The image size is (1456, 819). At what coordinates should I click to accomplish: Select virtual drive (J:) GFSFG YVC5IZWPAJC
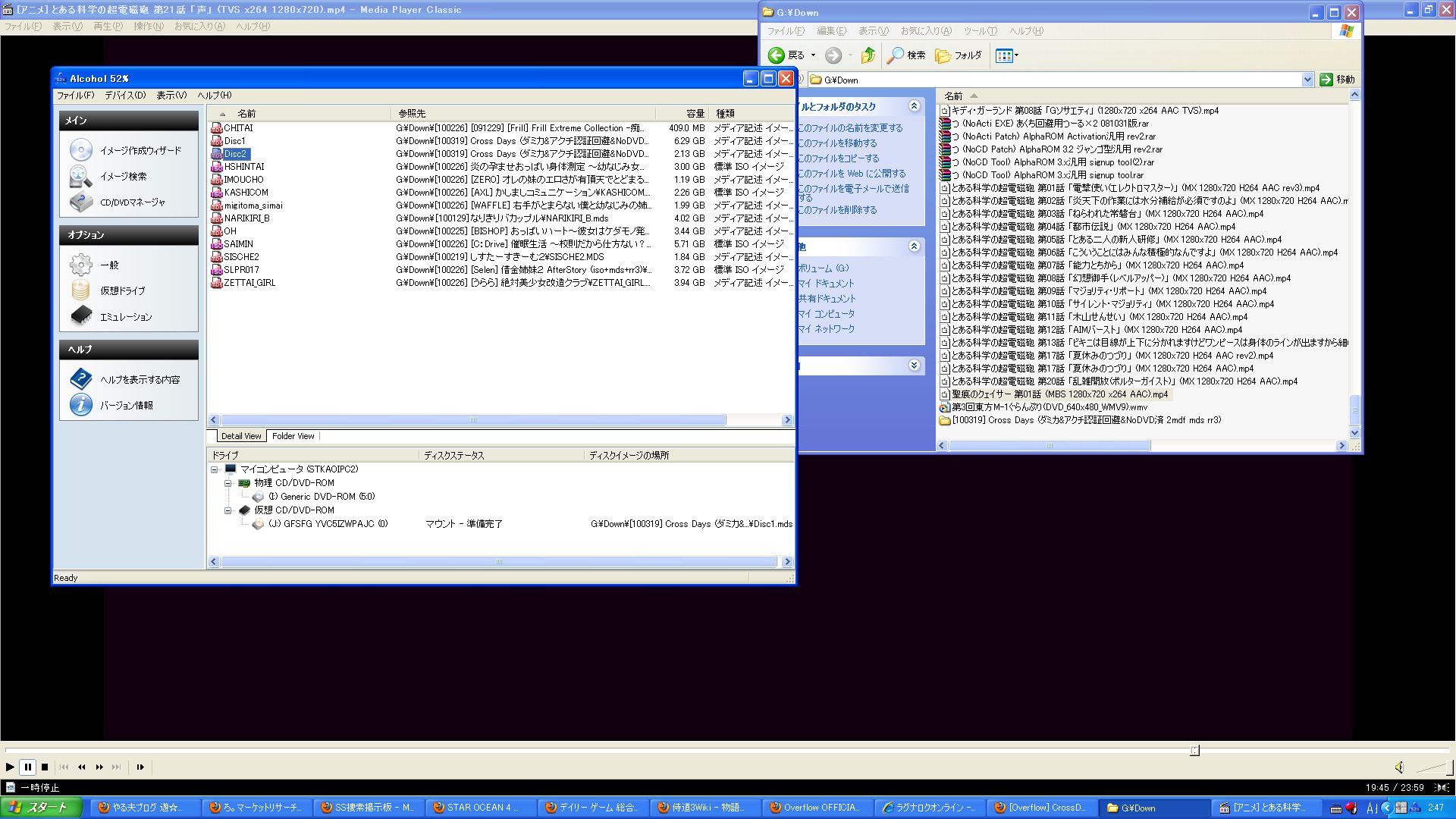click(x=321, y=524)
